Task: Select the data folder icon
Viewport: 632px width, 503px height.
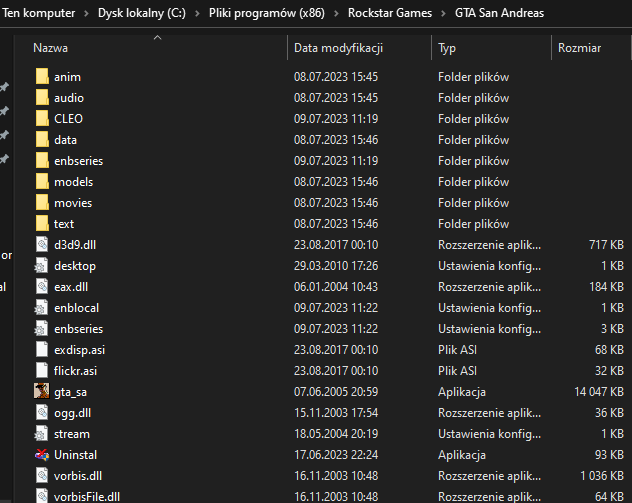Action: tap(42, 139)
